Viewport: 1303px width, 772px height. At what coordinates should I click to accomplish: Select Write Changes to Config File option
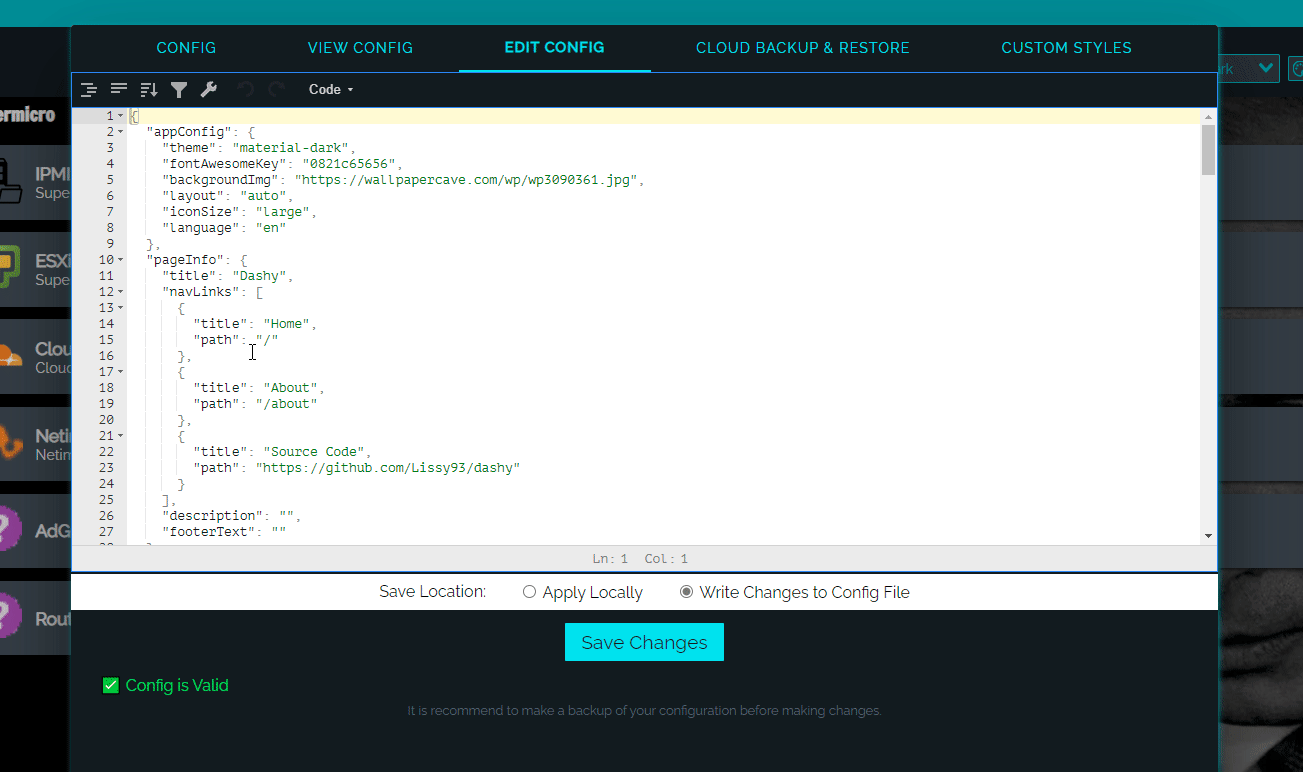tap(686, 592)
